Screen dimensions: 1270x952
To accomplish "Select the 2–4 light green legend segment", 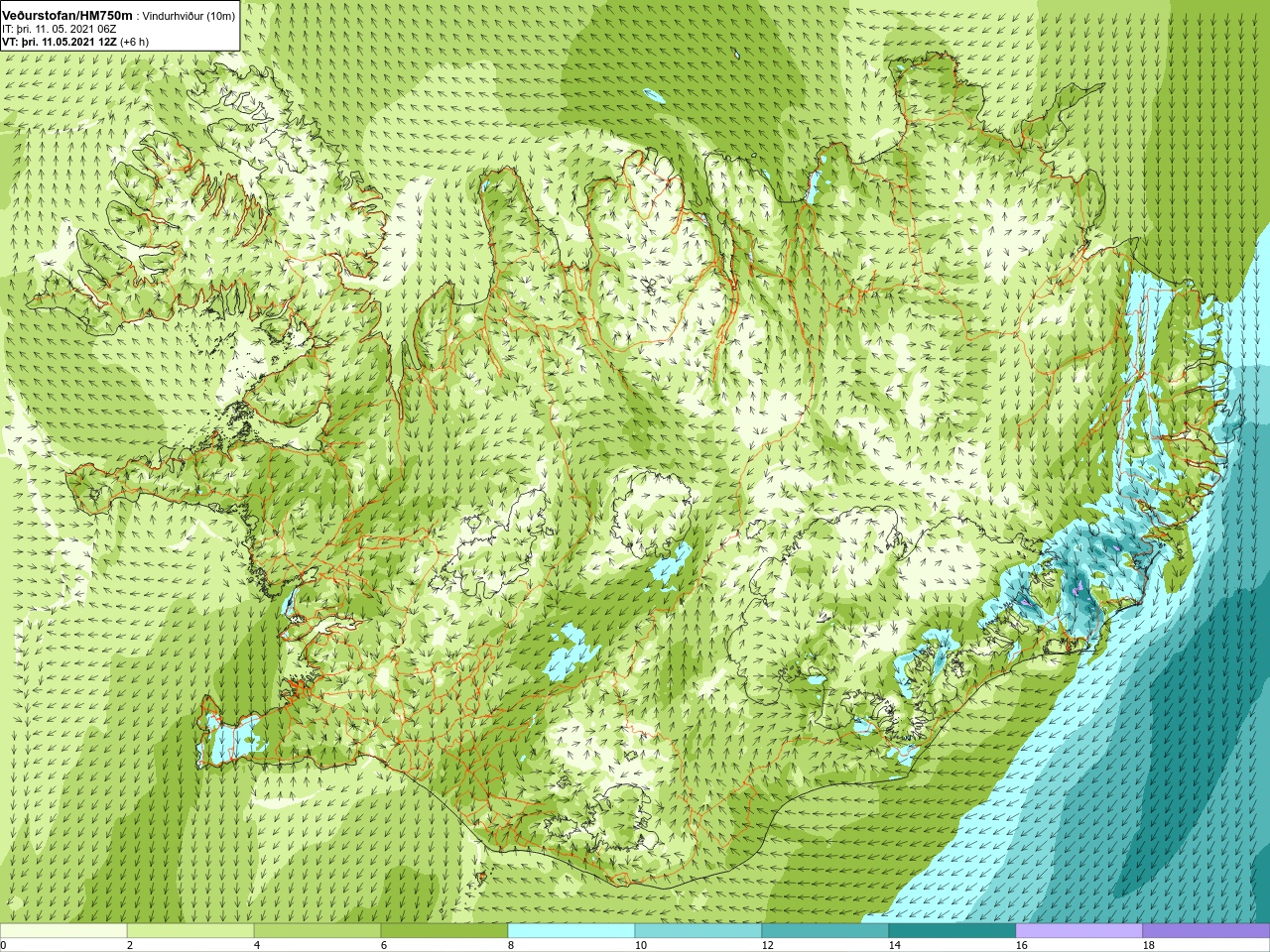I will tap(190, 931).
